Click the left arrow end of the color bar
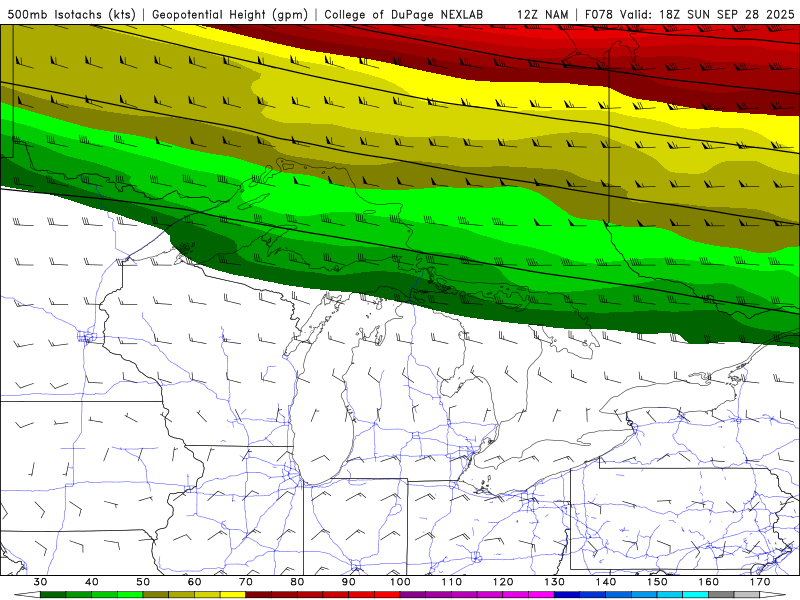The height and width of the screenshot is (600, 800). click(27, 594)
